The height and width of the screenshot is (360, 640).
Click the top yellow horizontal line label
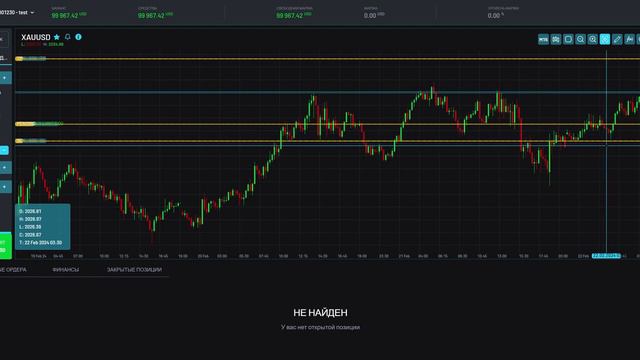[31, 59]
